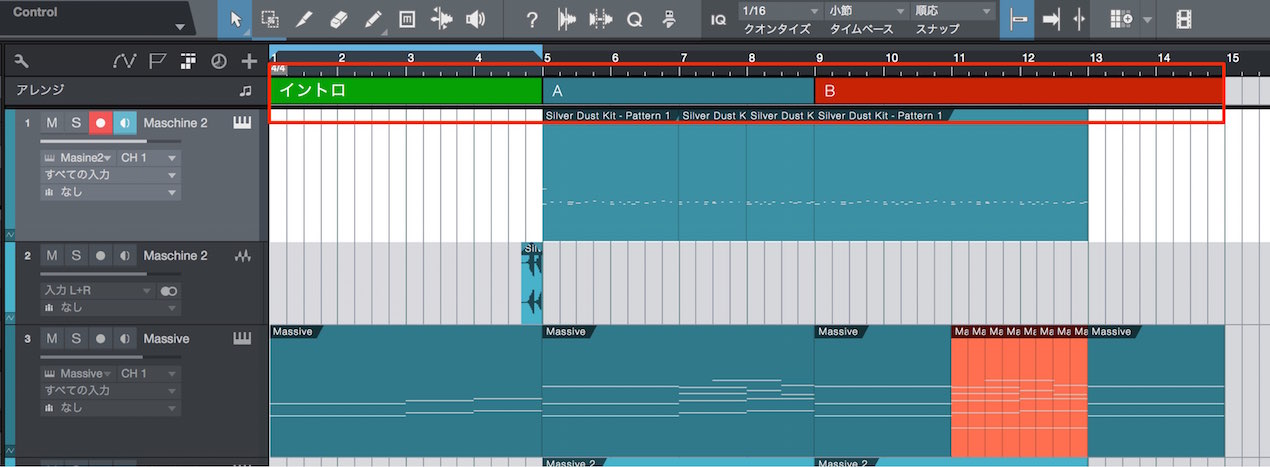Select the A arranger section
Image resolution: width=1270 pixels, height=467 pixels.
tap(678, 90)
